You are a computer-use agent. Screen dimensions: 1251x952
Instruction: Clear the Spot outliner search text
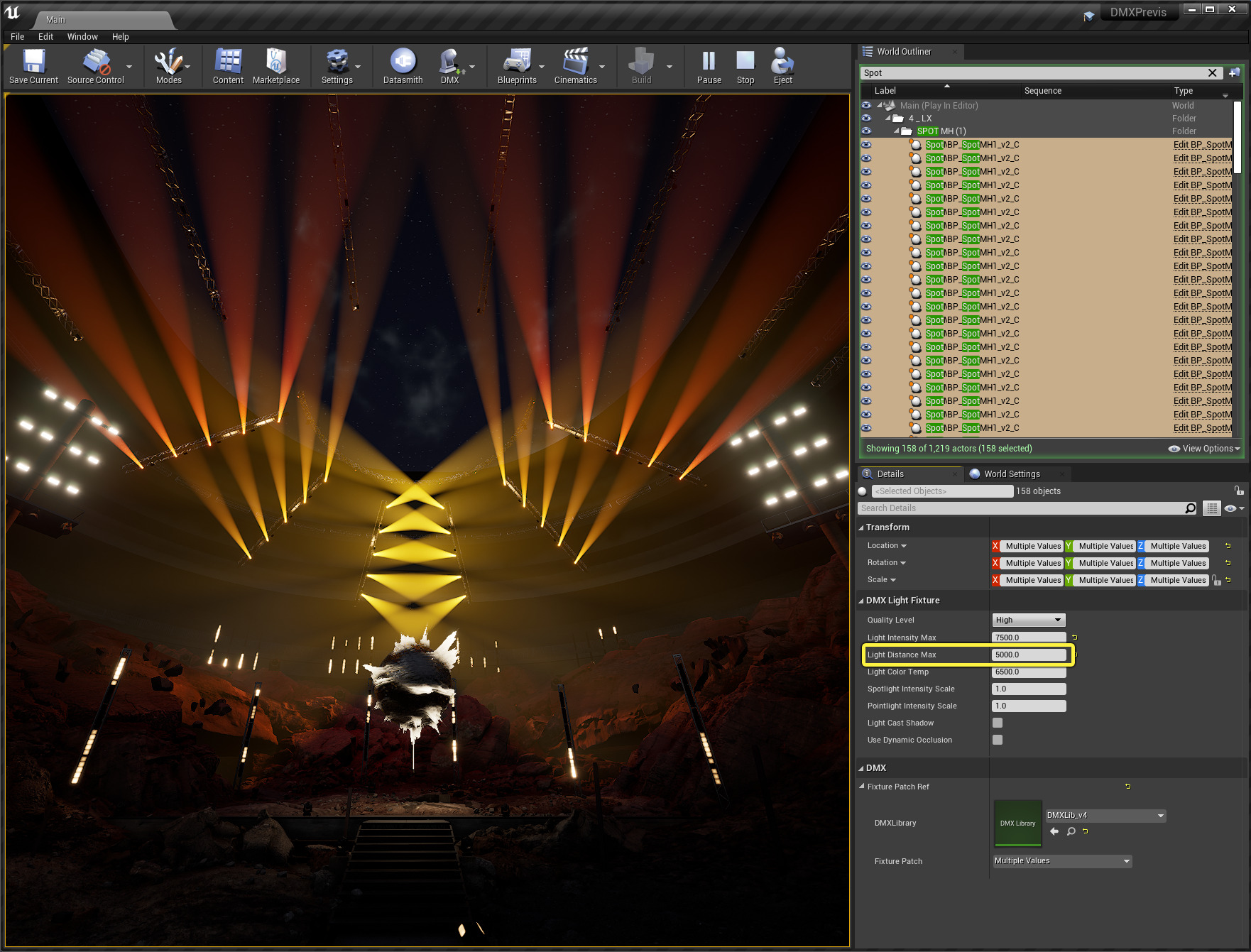pos(1212,73)
